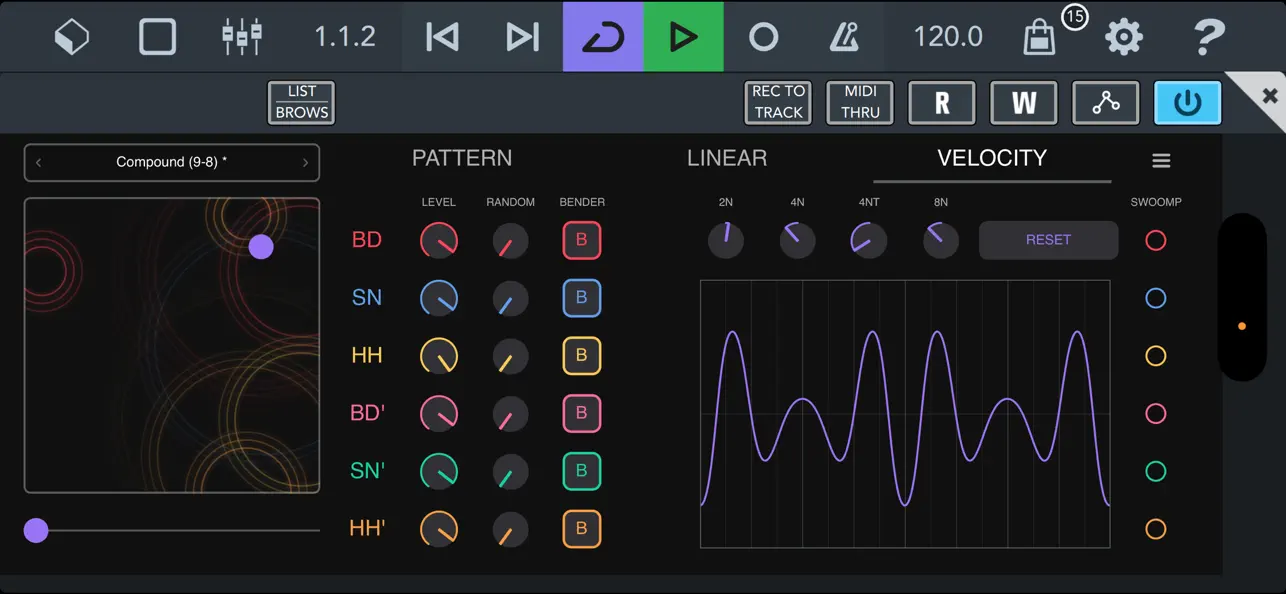Open the settings gear

coord(1124,37)
